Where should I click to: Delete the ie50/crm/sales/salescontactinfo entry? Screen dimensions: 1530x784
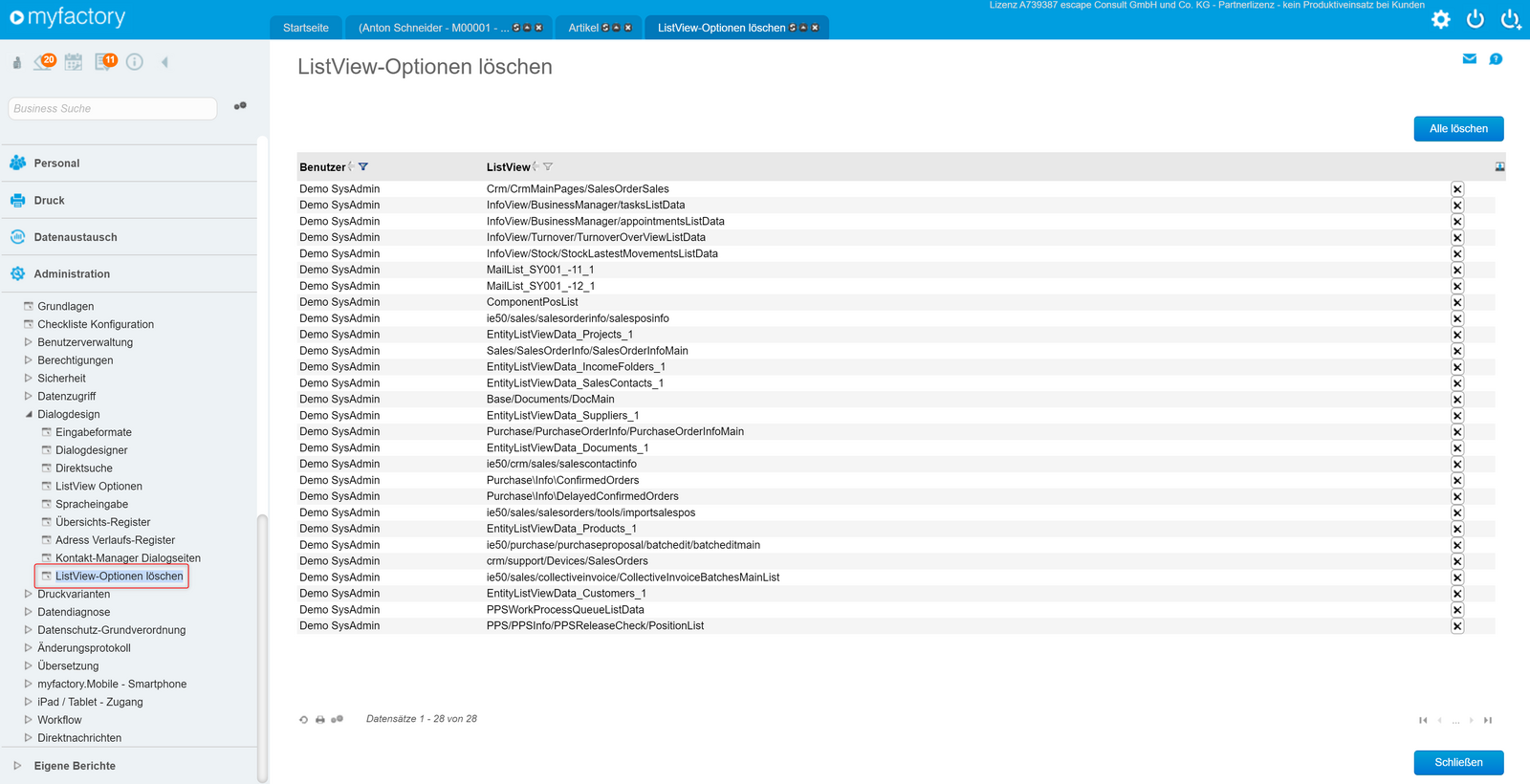1457,465
